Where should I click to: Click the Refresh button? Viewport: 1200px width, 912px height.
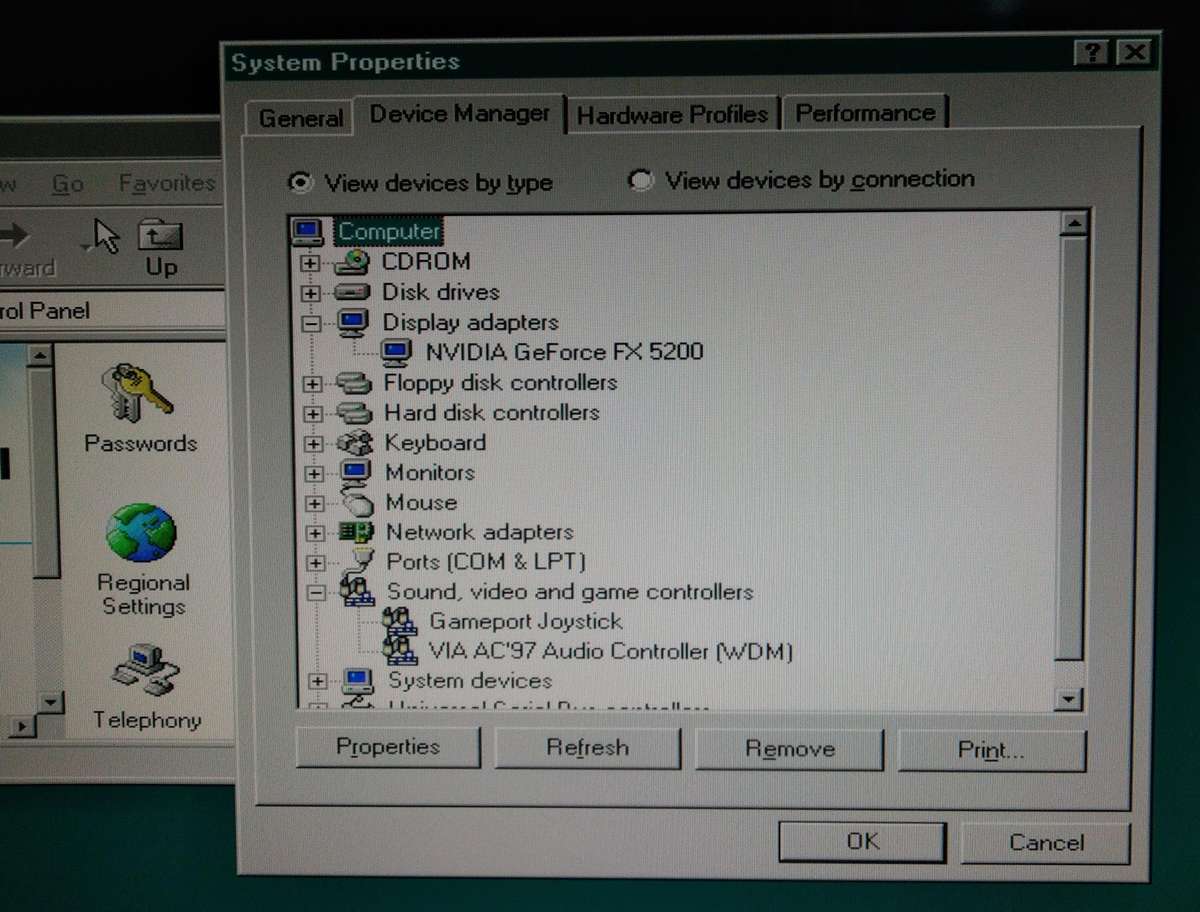pyautogui.click(x=587, y=747)
